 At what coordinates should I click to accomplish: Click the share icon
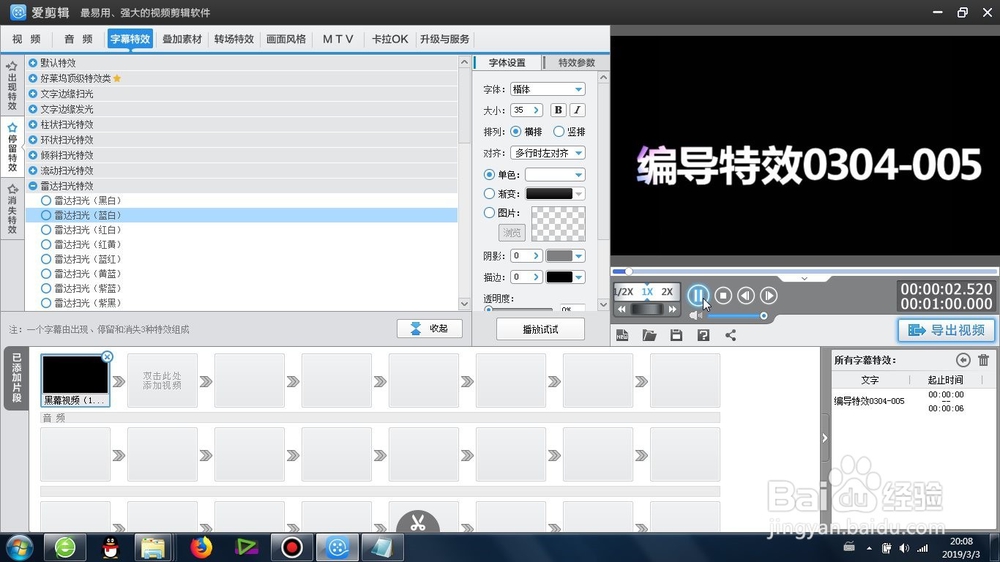coord(731,335)
